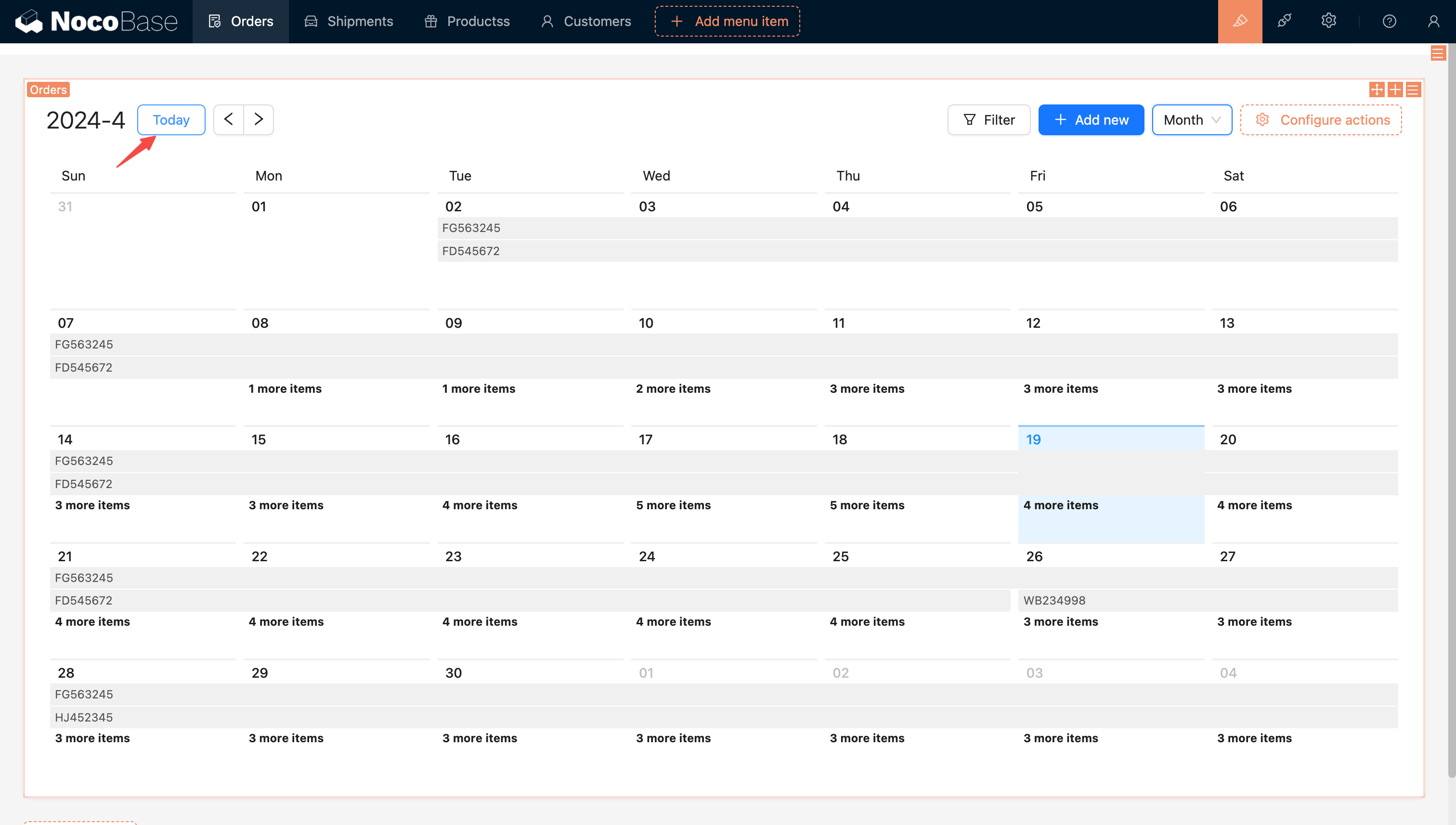Viewport: 1456px width, 825px height.
Task: Open the plugin manager icon
Action: point(1284,22)
